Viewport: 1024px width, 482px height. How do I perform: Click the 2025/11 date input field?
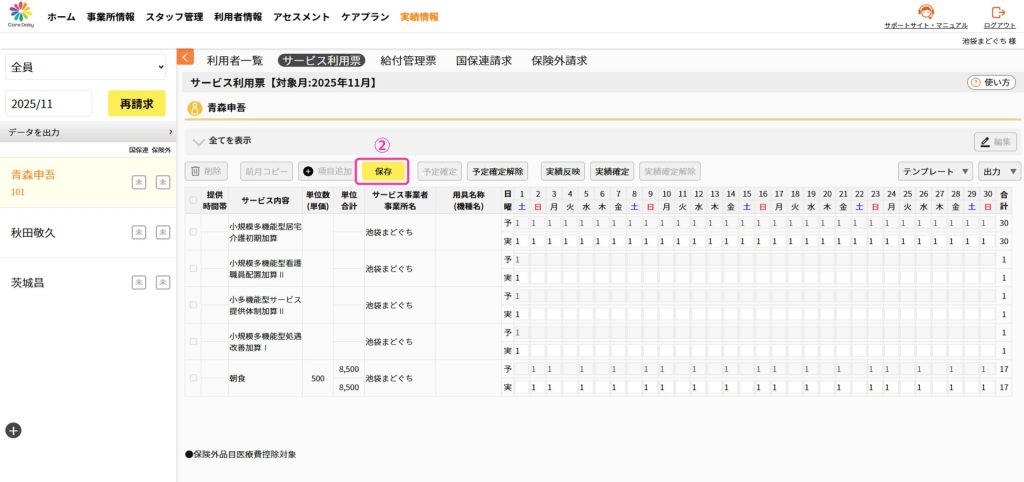pyautogui.click(x=49, y=103)
